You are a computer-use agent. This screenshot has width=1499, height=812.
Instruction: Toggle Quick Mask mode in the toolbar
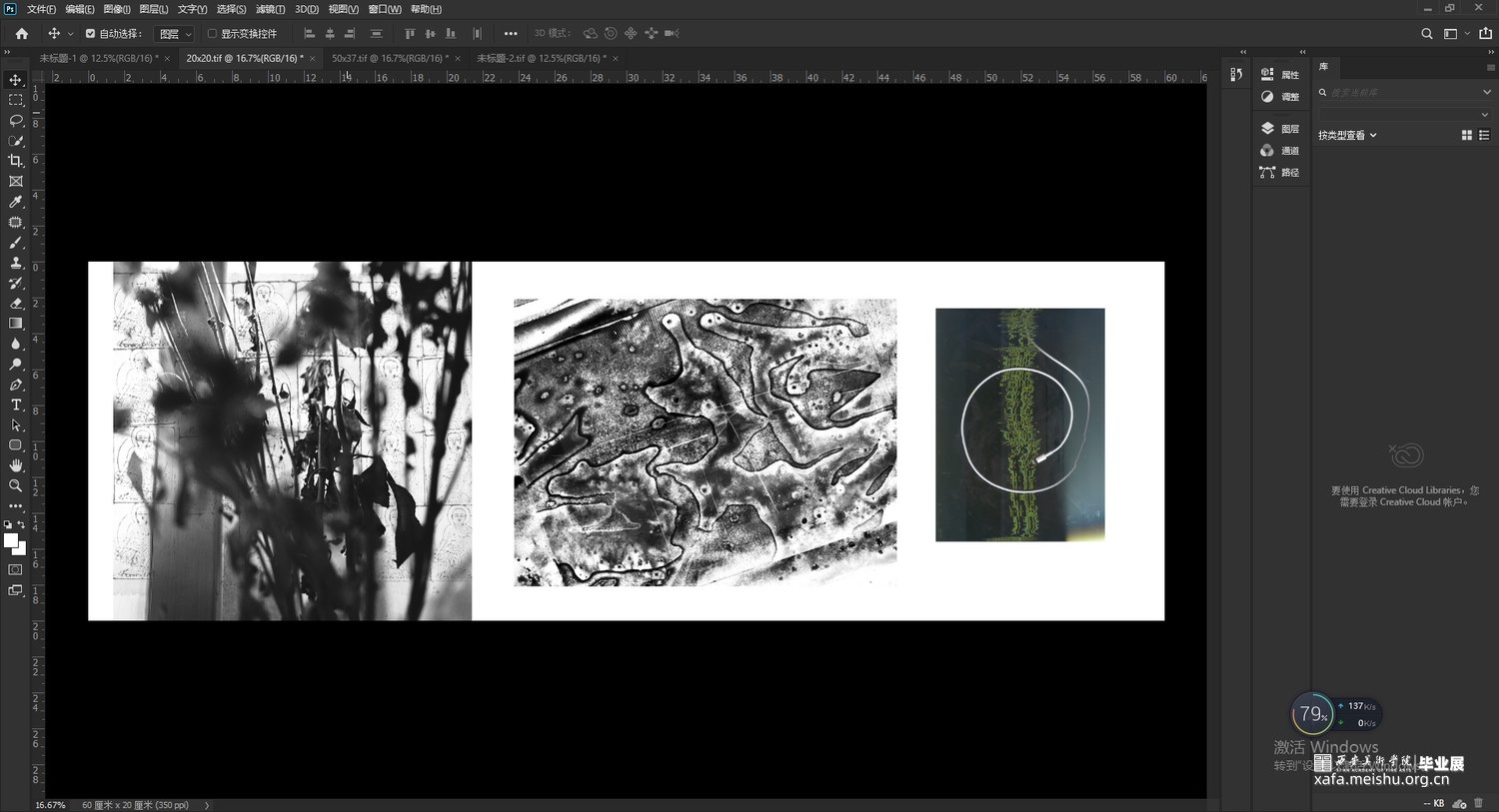tap(15, 569)
